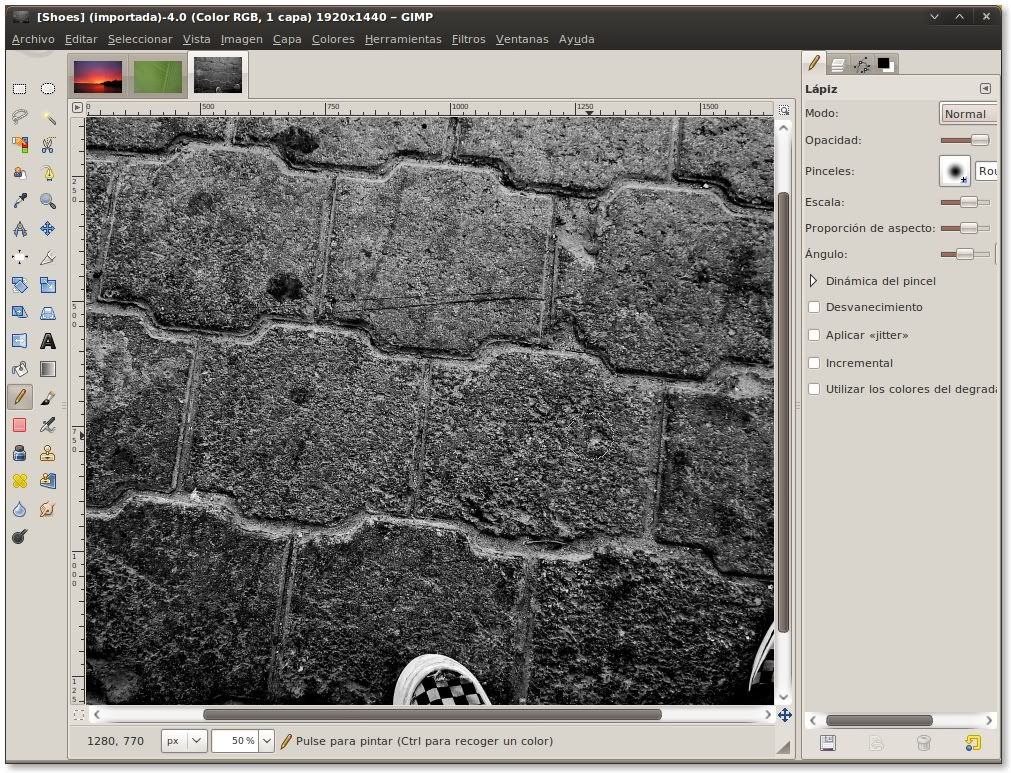
Task: Switch to the Layers dock tab
Action: 838,64
